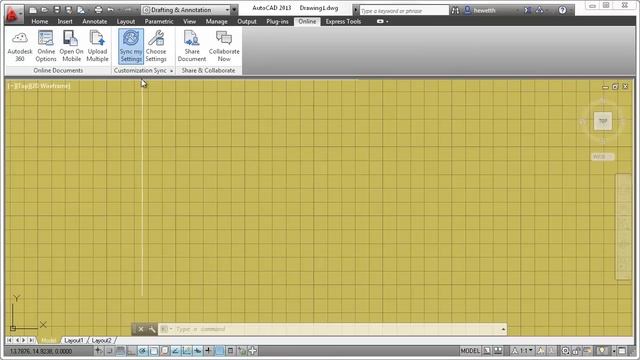
Task: Click the Quick View Layouts icon in status bar
Action: tap(487, 351)
